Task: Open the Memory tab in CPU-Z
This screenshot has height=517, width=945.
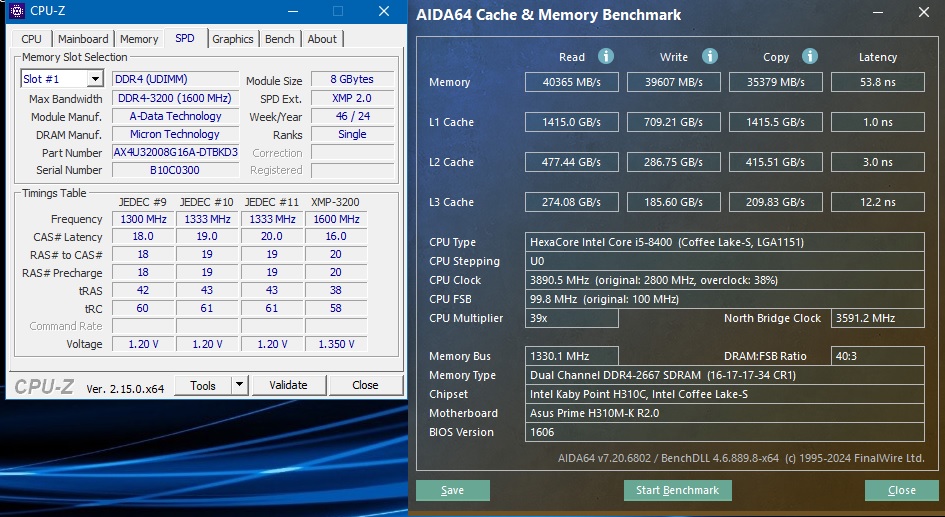Action: coord(139,39)
